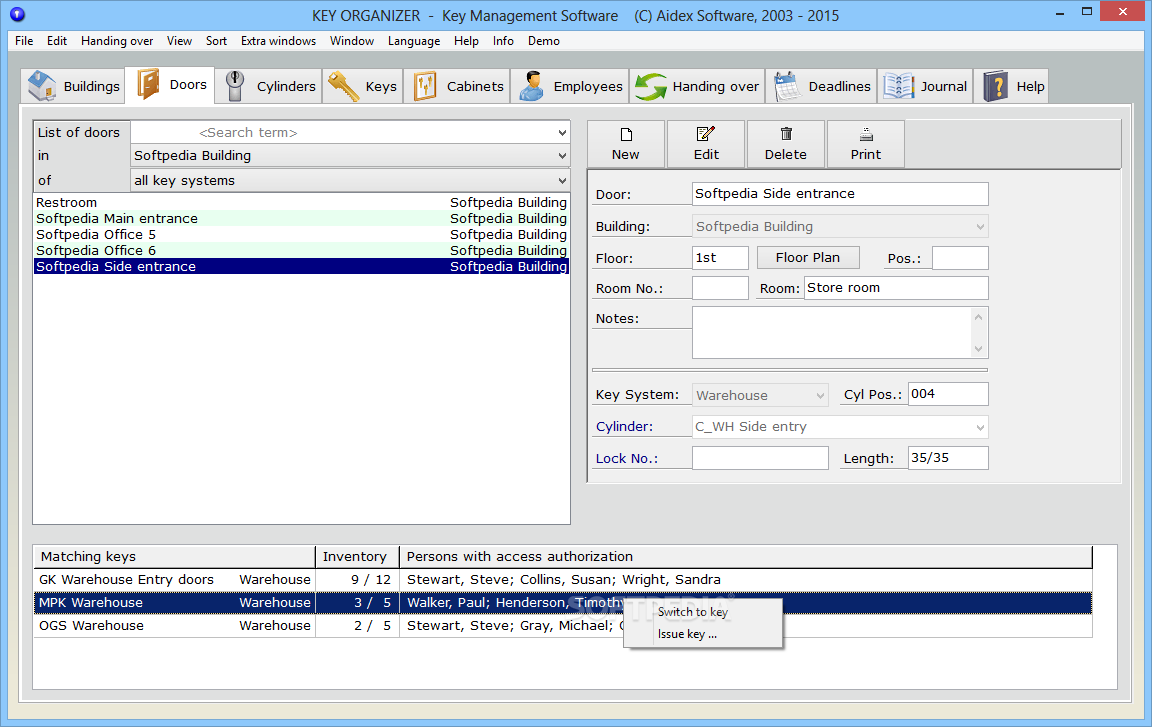Screen dimensions: 1152x727
Task: Select the Restroom door row
Action: click(x=301, y=203)
